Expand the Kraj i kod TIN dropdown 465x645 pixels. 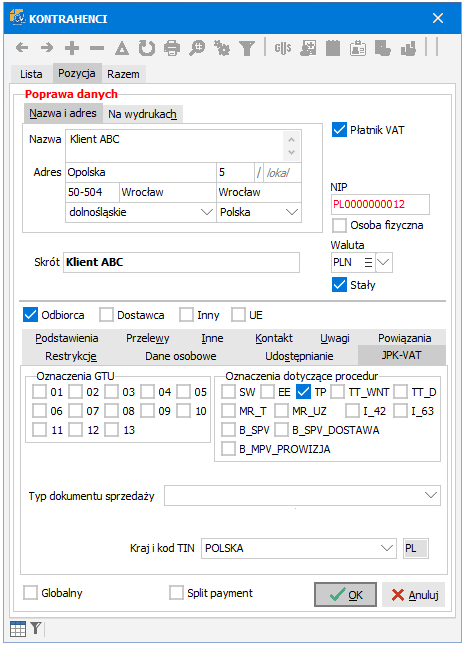pyautogui.click(x=386, y=548)
